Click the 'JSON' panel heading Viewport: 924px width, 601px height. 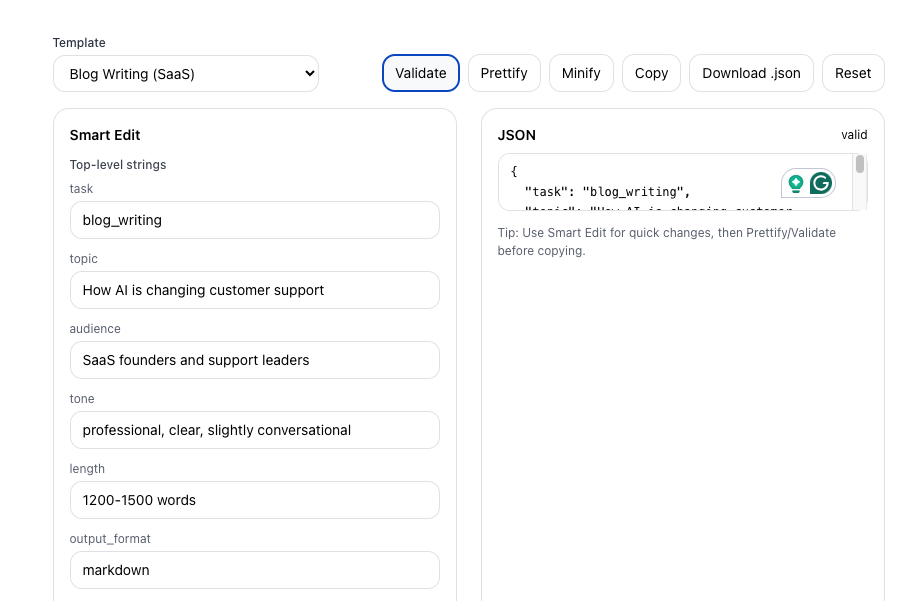[517, 135]
